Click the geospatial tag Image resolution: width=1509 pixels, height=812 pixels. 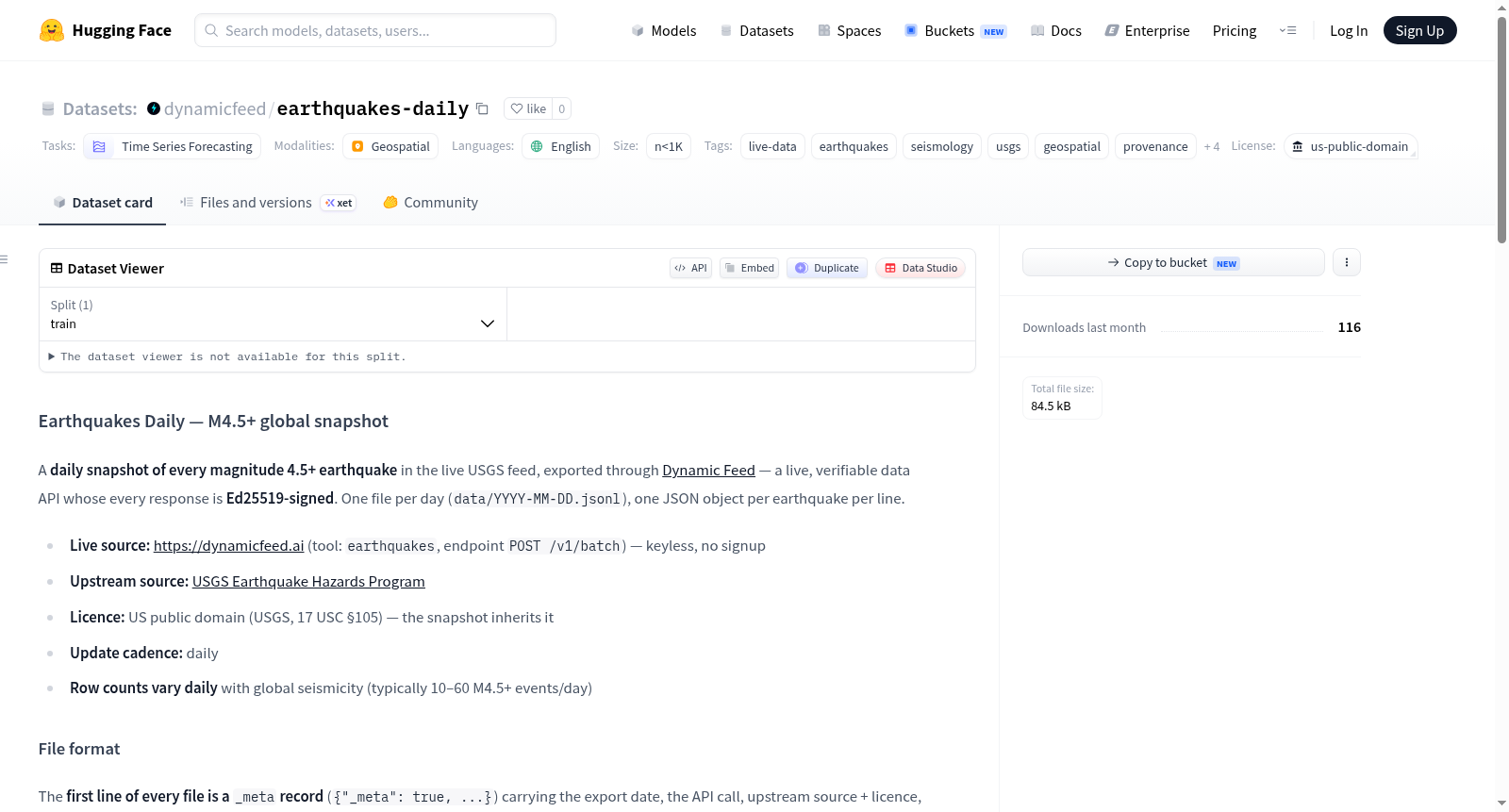pos(1072,146)
